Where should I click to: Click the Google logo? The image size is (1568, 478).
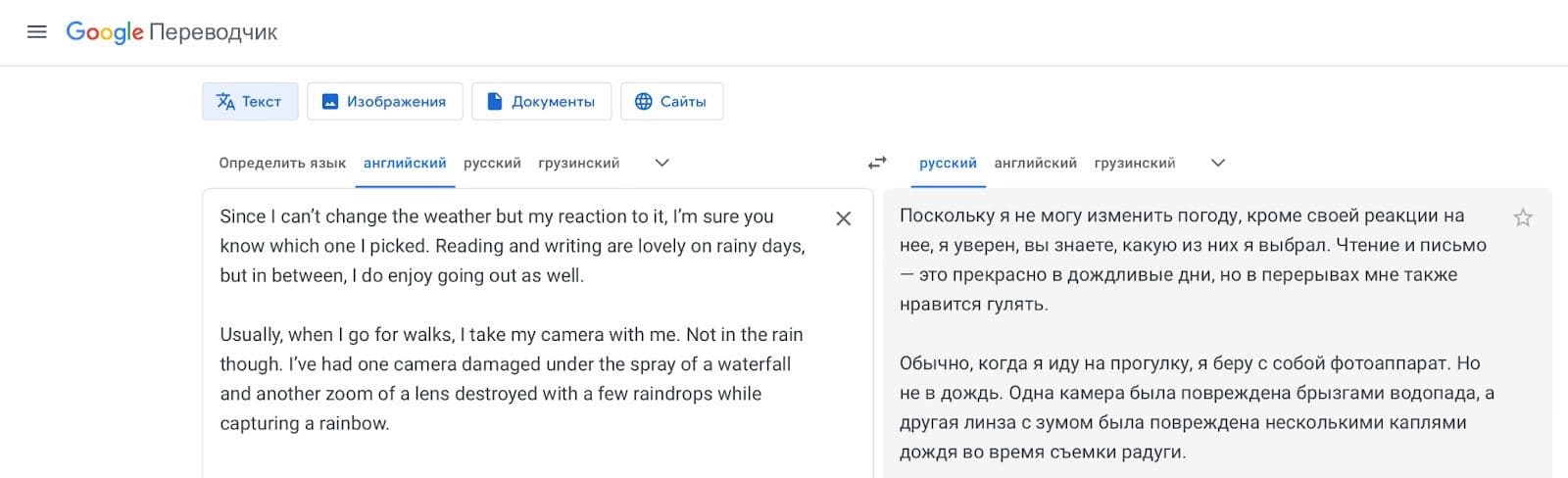pyautogui.click(x=105, y=32)
